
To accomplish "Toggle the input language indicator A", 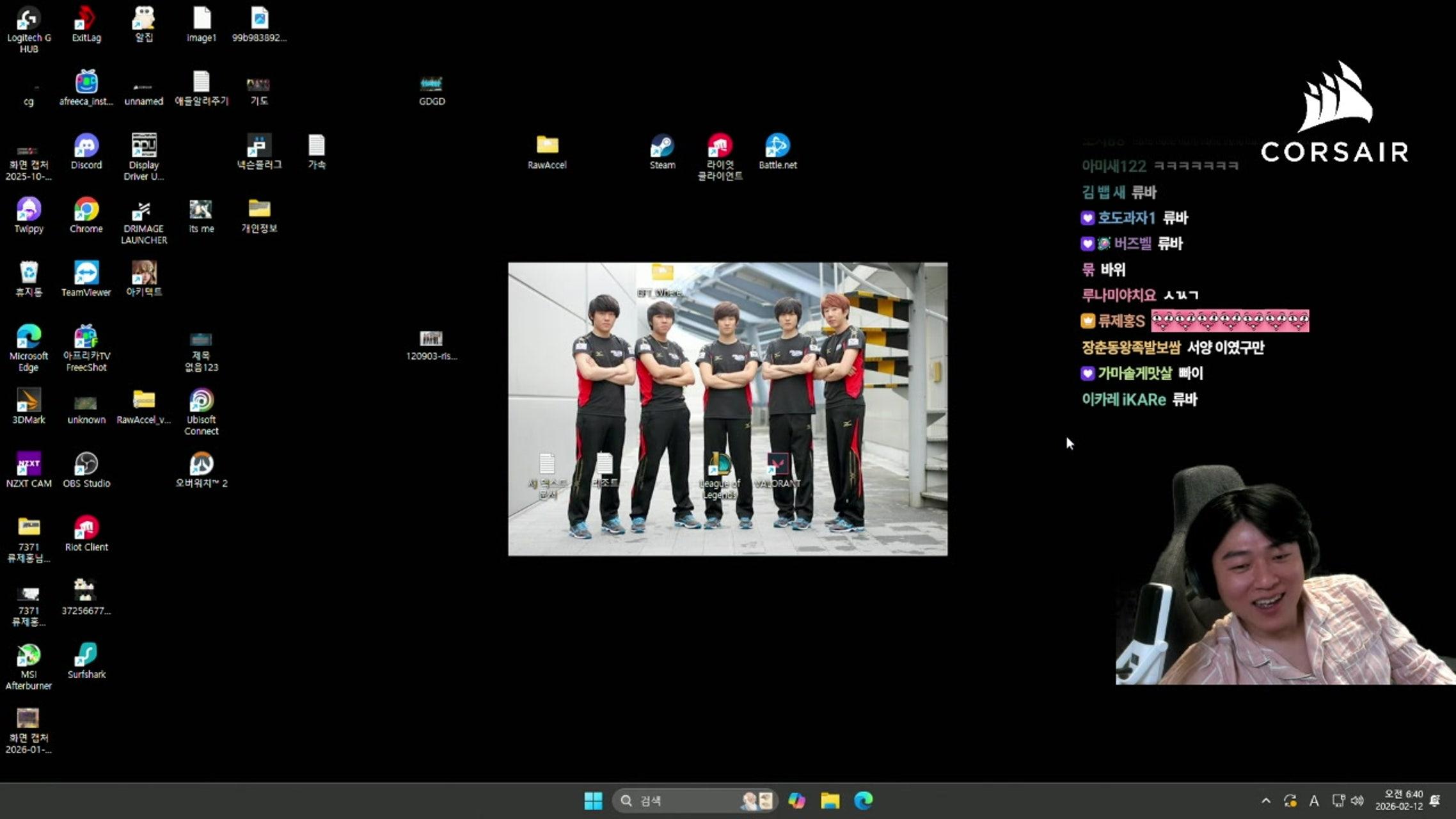I will click(x=1313, y=800).
